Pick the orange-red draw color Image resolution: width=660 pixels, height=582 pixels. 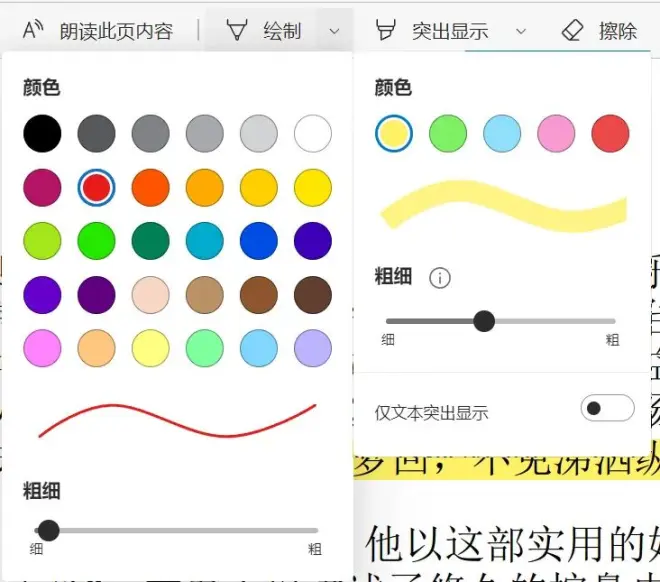pos(151,187)
